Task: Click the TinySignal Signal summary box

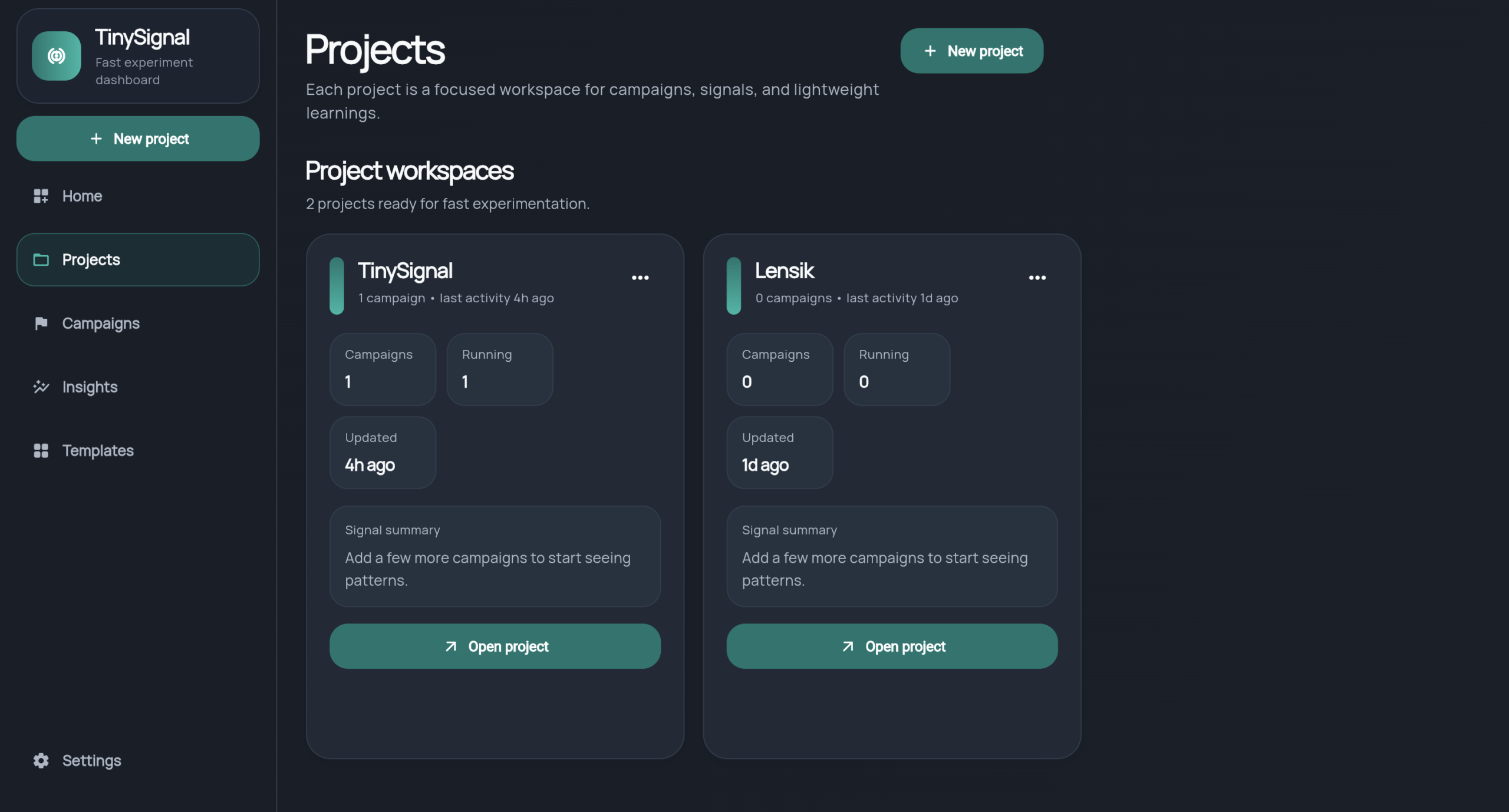Action: 495,556
